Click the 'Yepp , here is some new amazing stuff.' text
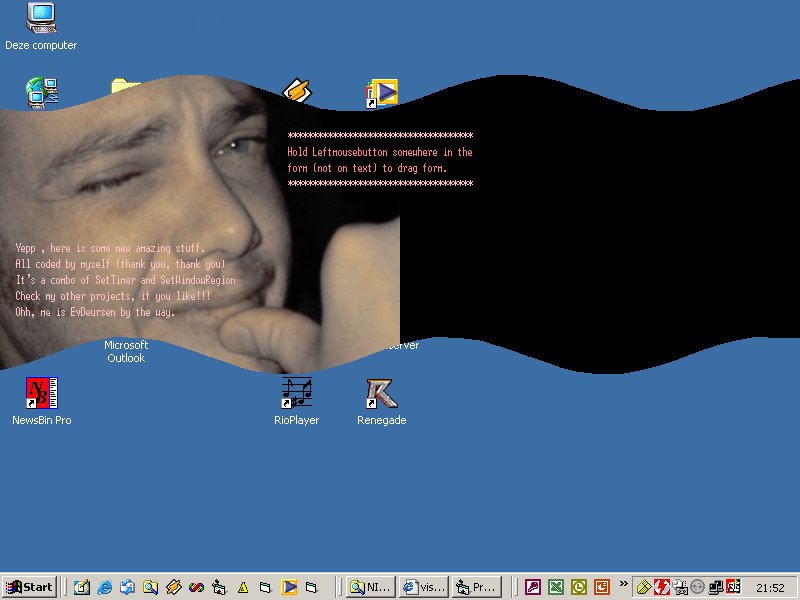Image resolution: width=800 pixels, height=600 pixels. pyautogui.click(x=110, y=248)
